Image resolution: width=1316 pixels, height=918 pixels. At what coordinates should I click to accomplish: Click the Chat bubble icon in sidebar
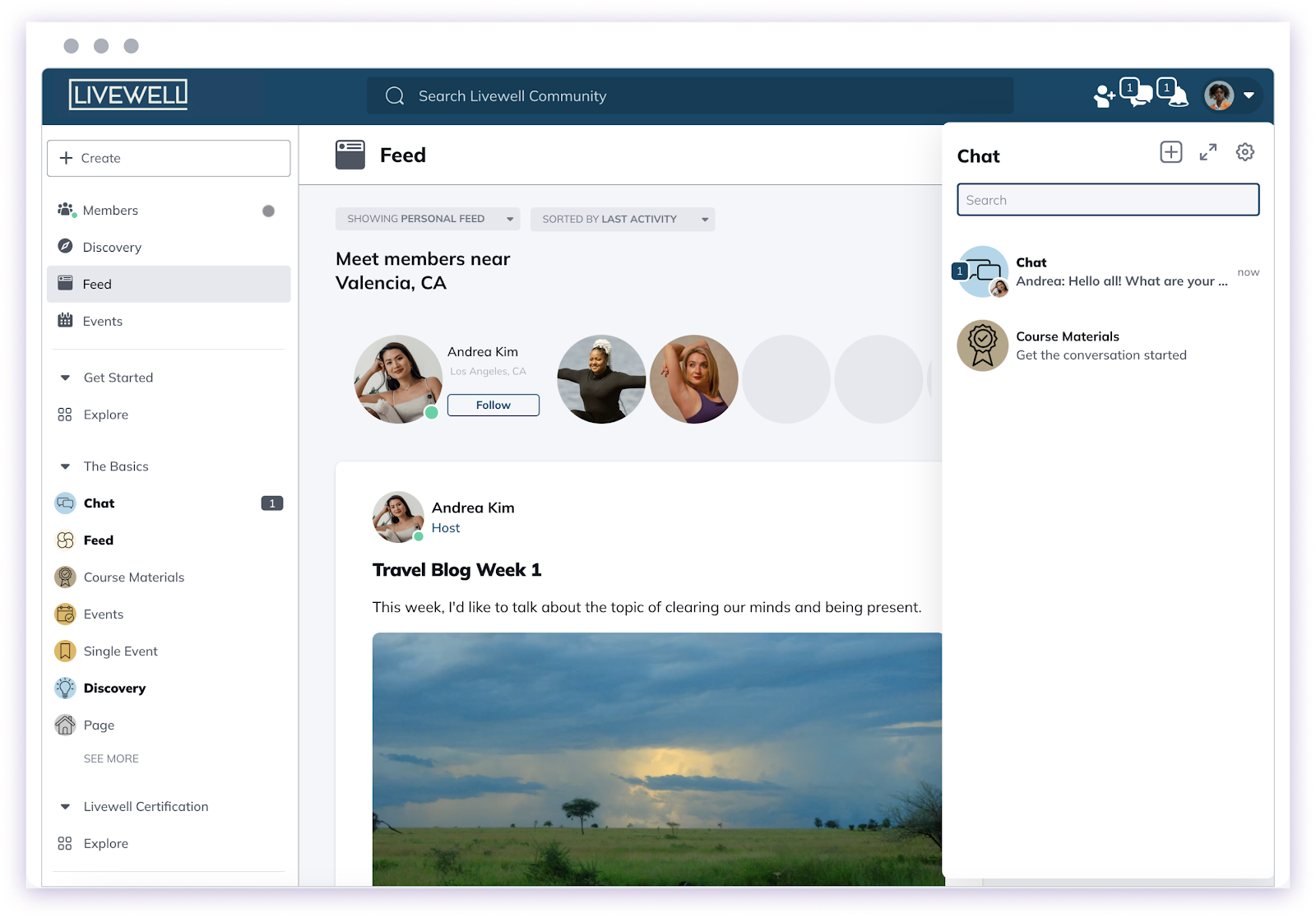pos(65,503)
